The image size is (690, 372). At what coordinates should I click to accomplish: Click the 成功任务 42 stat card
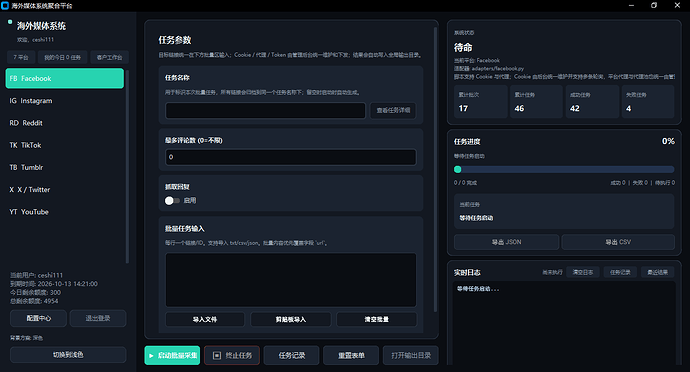(x=592, y=102)
